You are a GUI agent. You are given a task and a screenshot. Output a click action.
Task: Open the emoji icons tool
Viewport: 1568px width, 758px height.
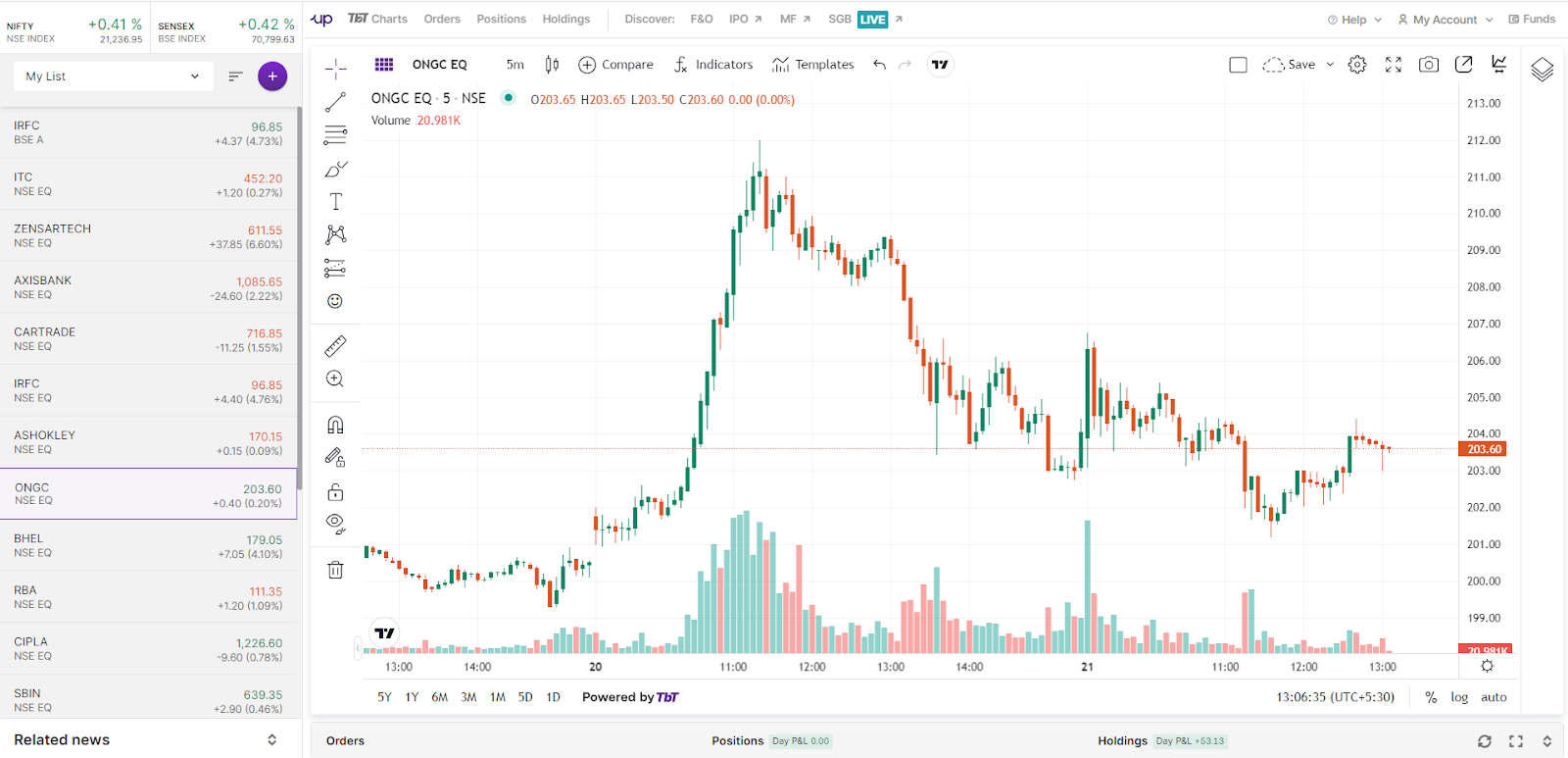pyautogui.click(x=335, y=301)
